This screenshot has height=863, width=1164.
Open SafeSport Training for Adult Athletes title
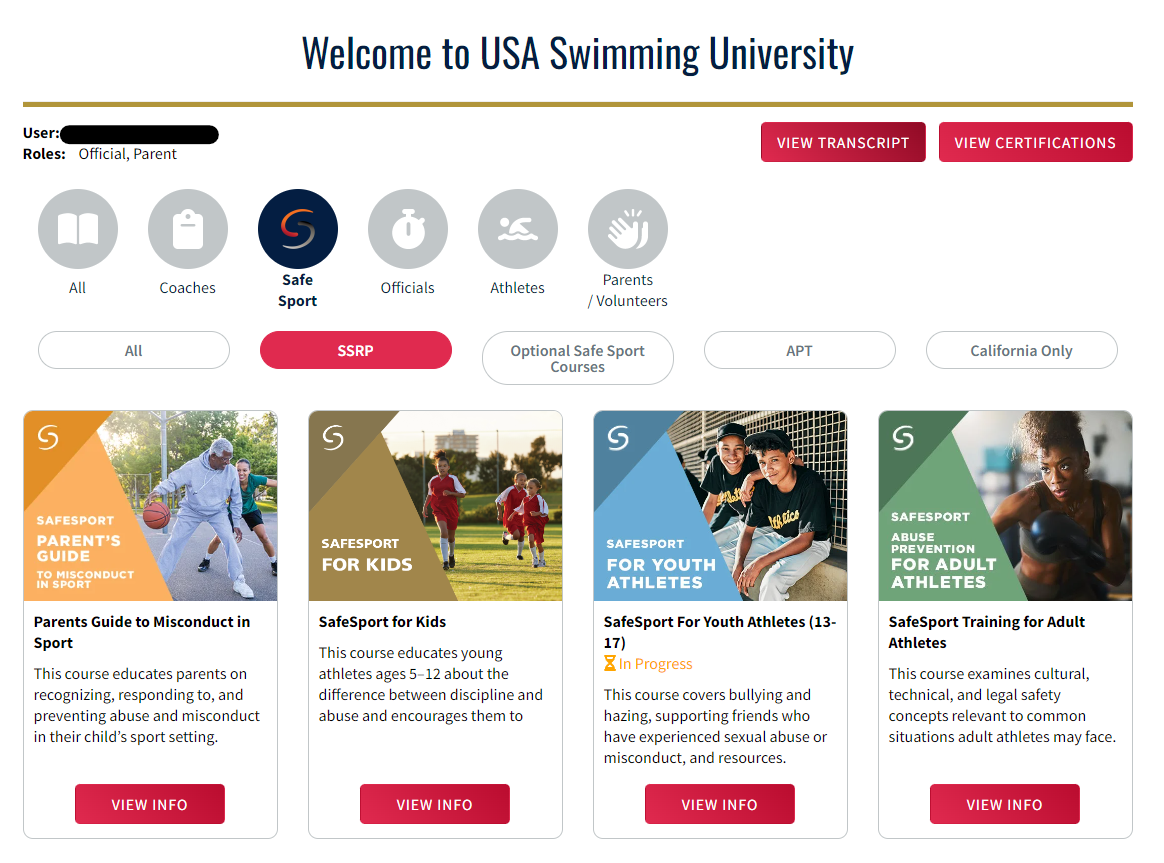(x=987, y=632)
